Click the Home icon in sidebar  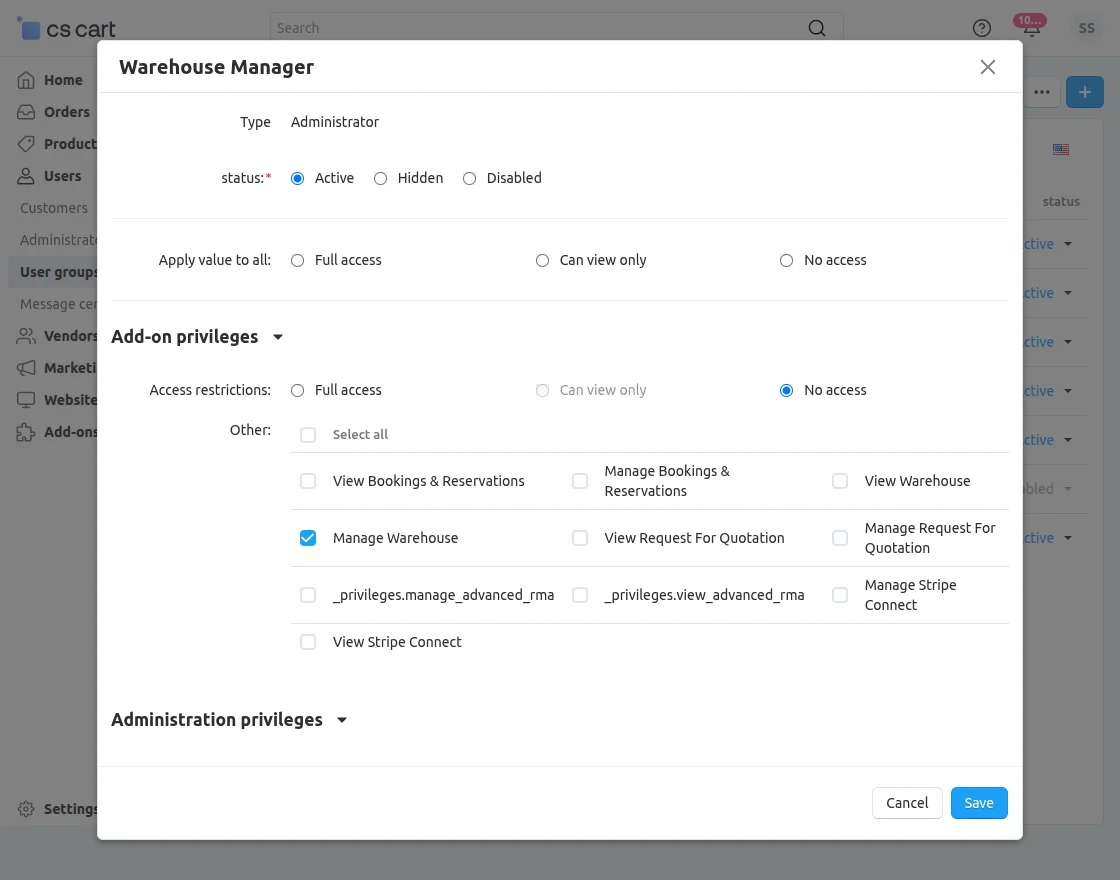pyautogui.click(x=26, y=80)
